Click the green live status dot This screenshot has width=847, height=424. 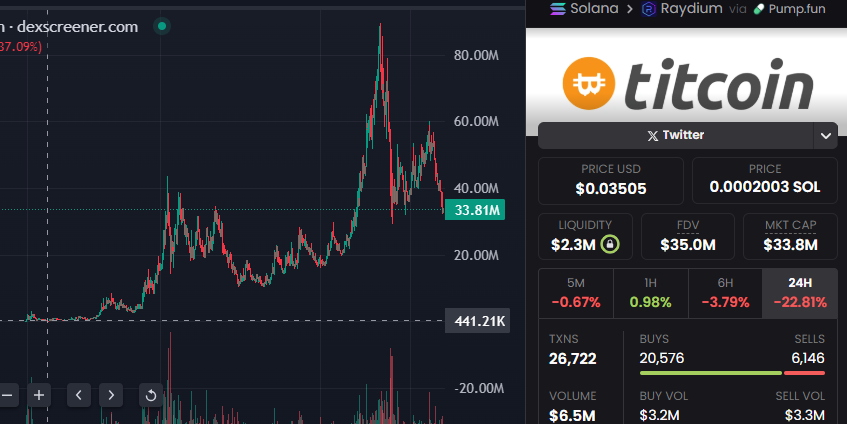pos(162,26)
